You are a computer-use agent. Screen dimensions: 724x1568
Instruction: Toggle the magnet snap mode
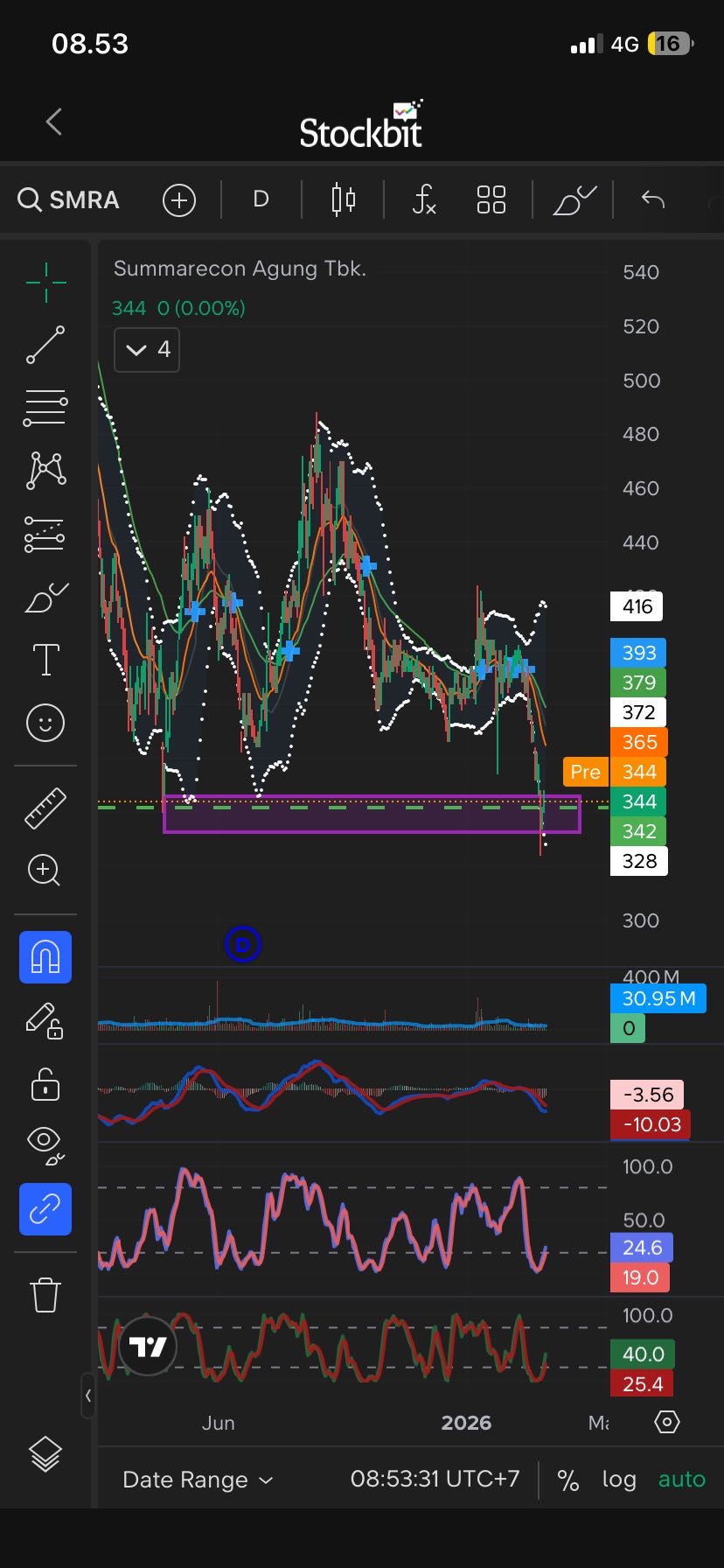(x=45, y=957)
